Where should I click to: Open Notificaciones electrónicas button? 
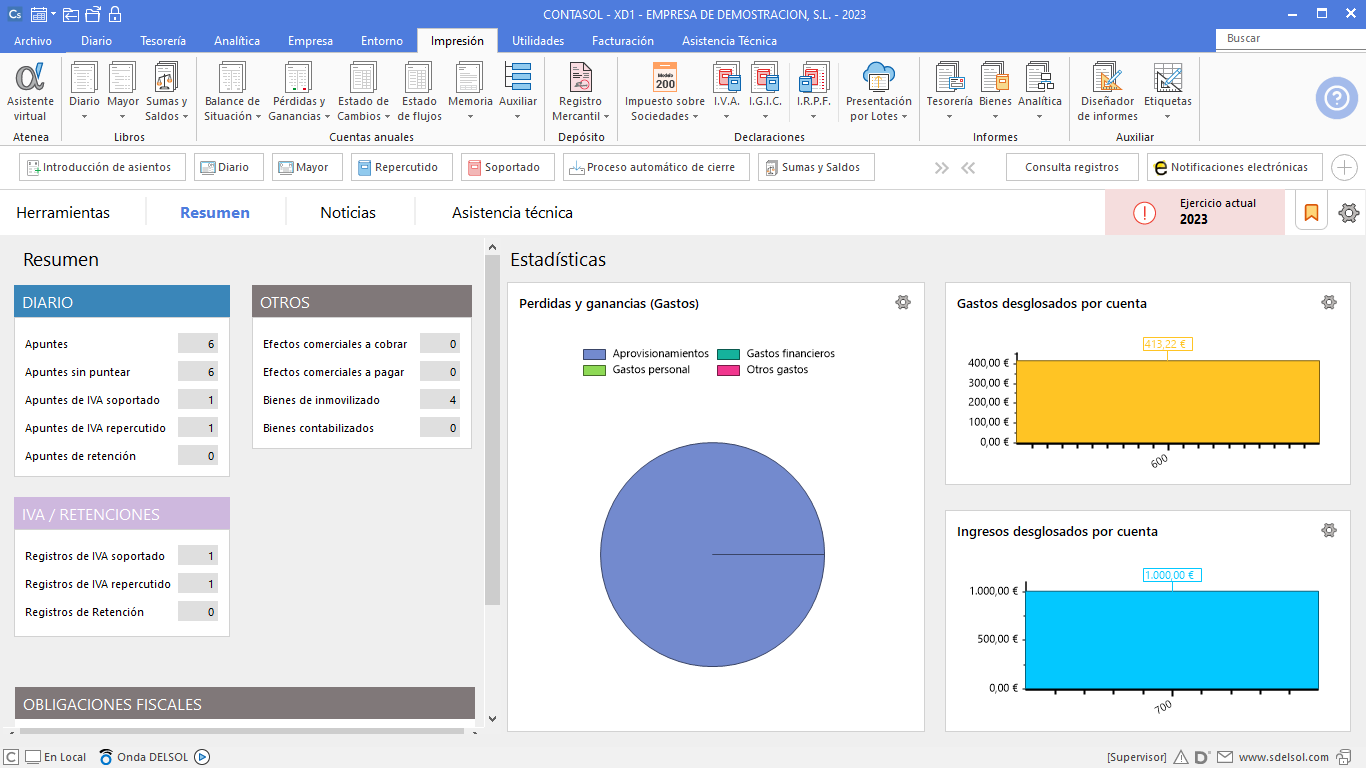[x=1235, y=167]
